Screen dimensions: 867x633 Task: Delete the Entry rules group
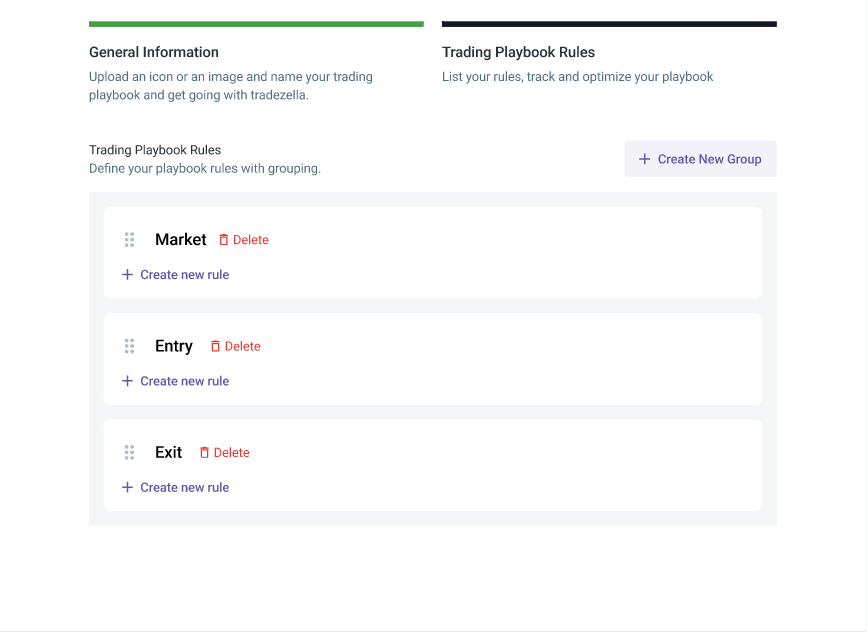click(235, 346)
